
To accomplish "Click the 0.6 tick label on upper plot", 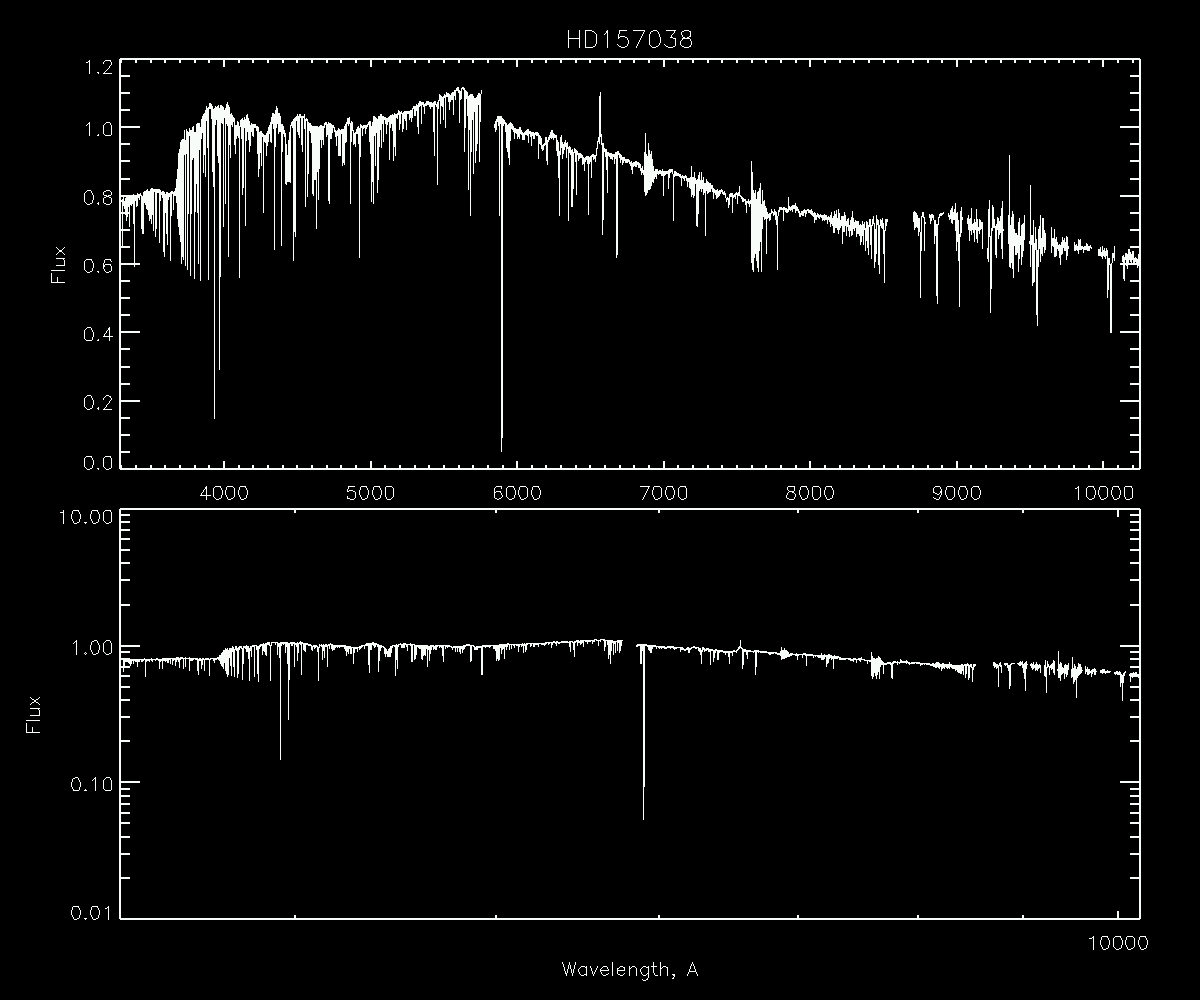I will coord(96,265).
